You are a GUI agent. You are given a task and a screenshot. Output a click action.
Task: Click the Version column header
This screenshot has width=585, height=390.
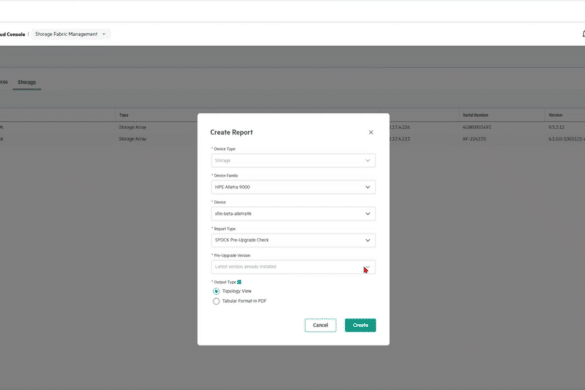coord(556,115)
